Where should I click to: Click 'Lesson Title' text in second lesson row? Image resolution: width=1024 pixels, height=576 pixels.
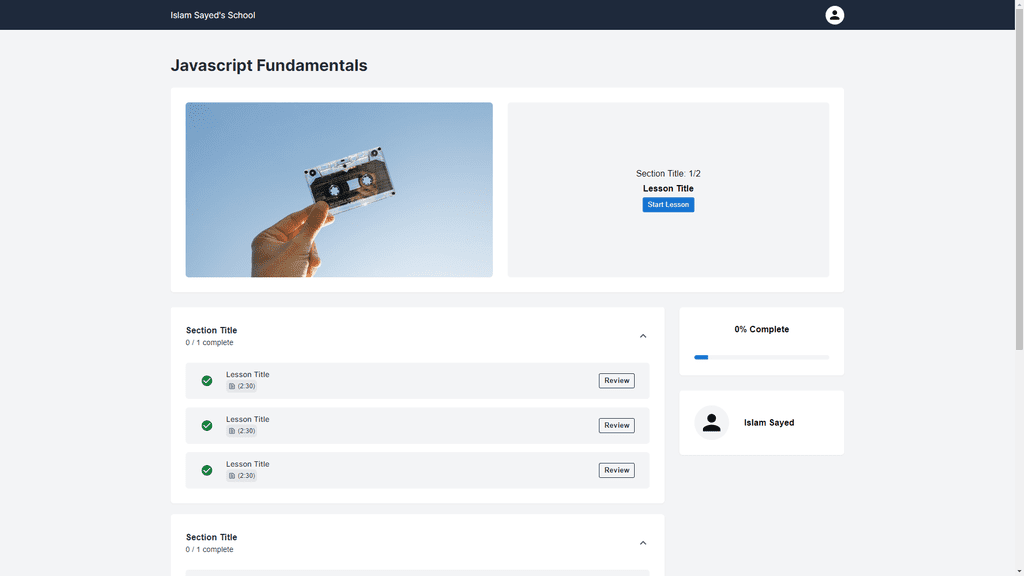[x=248, y=419]
